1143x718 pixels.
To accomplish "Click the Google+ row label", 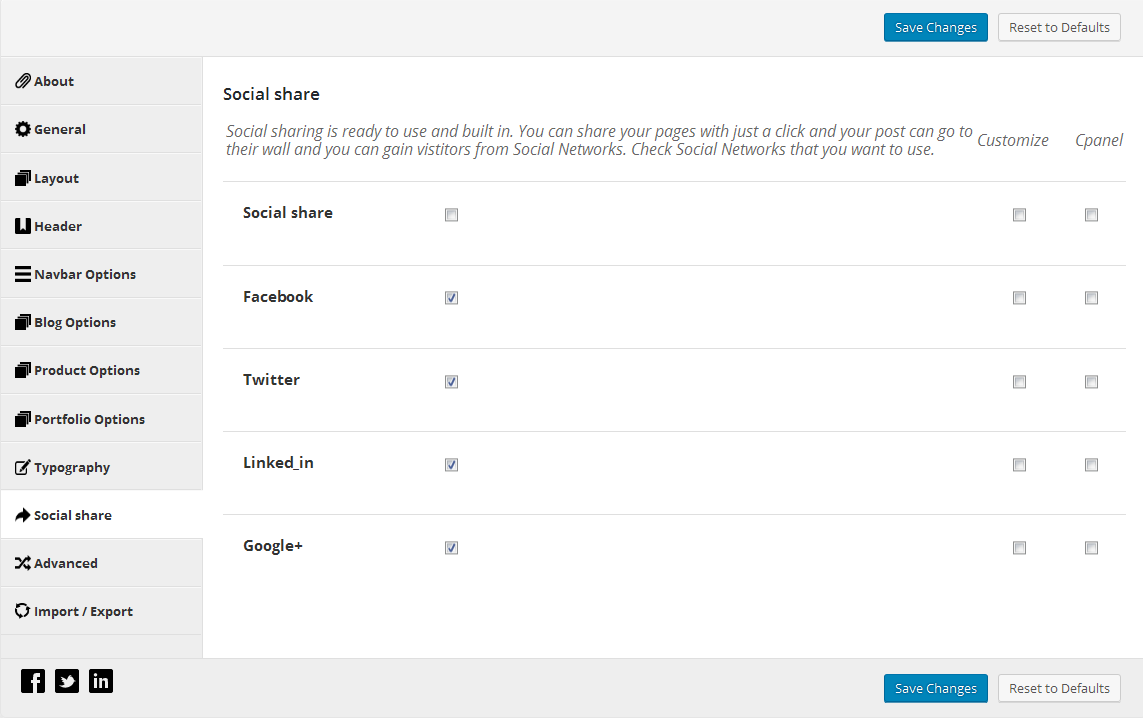I will 273,546.
